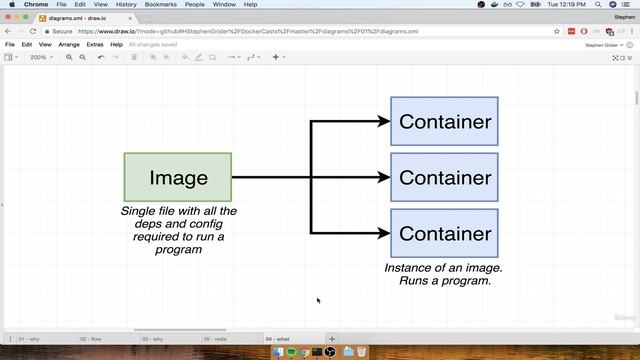This screenshot has height=360, width=640.
Task: Open the Chrome three-dot menu
Action: [x=632, y=31]
